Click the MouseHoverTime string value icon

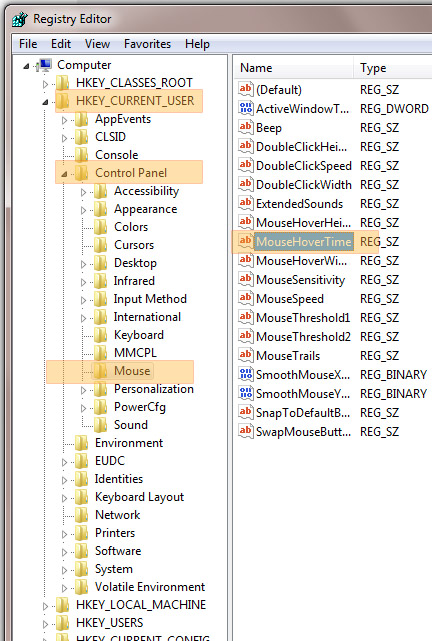click(245, 241)
